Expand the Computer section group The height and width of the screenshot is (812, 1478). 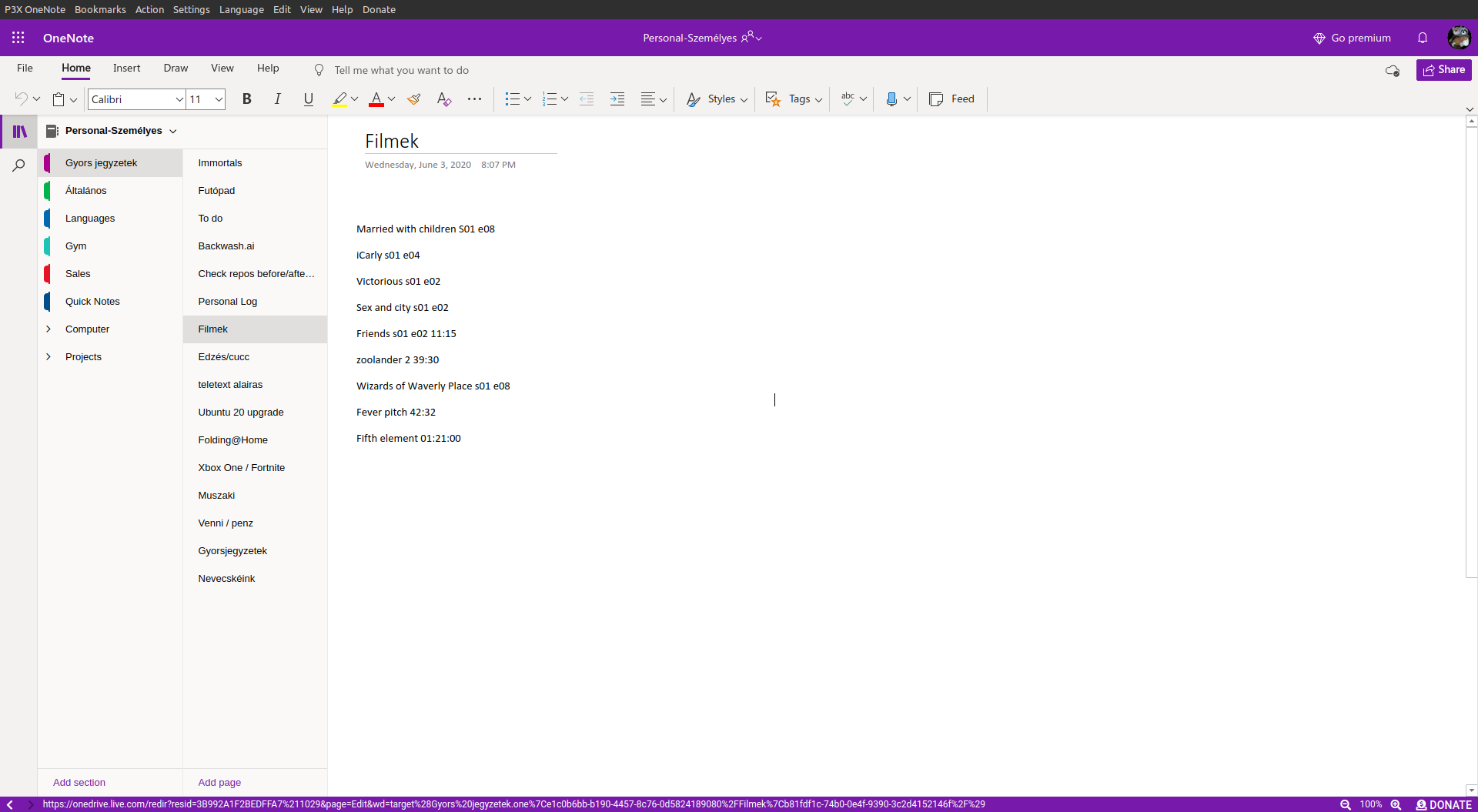[48, 329]
